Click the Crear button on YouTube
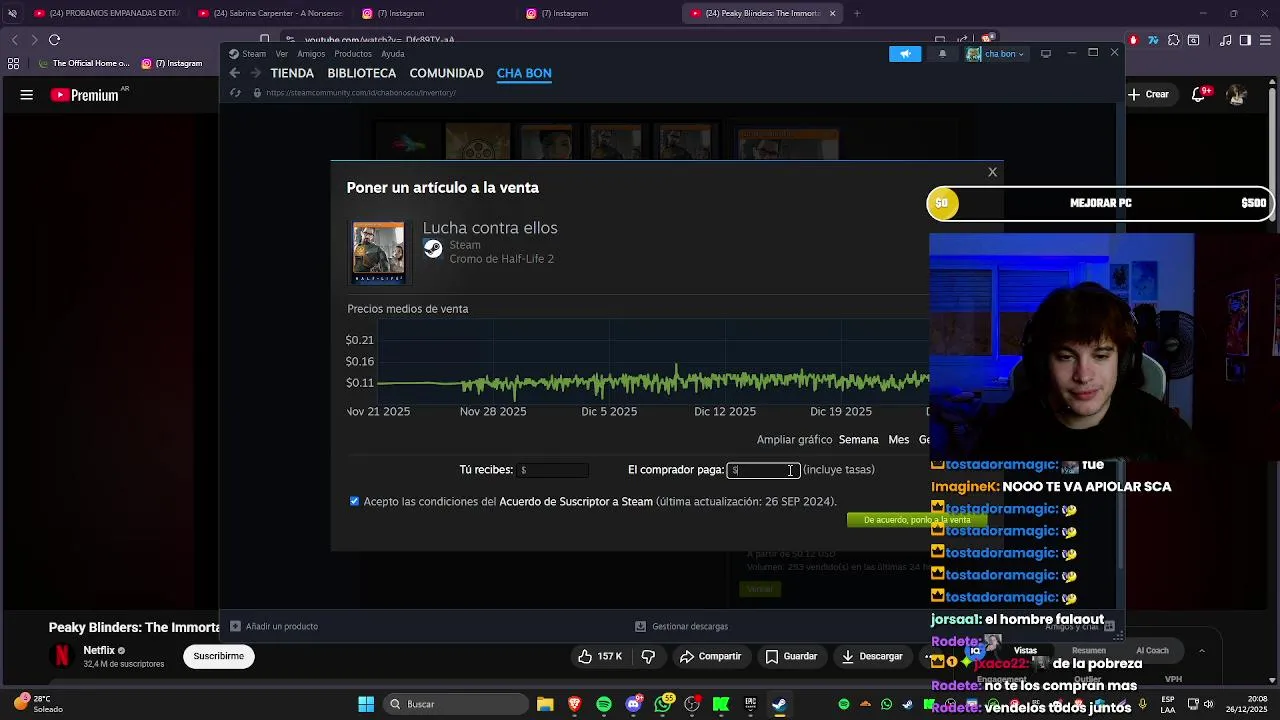The image size is (1280, 720). pos(1148,94)
